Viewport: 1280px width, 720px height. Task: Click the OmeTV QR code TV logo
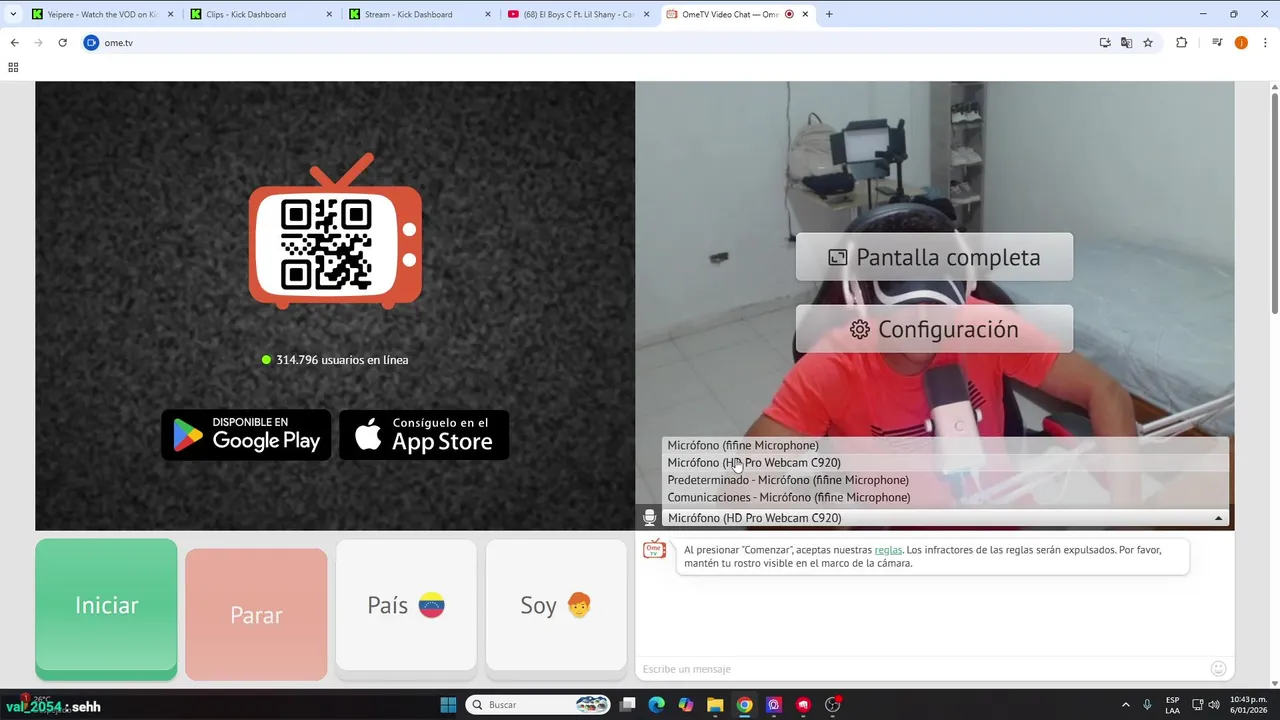point(335,231)
